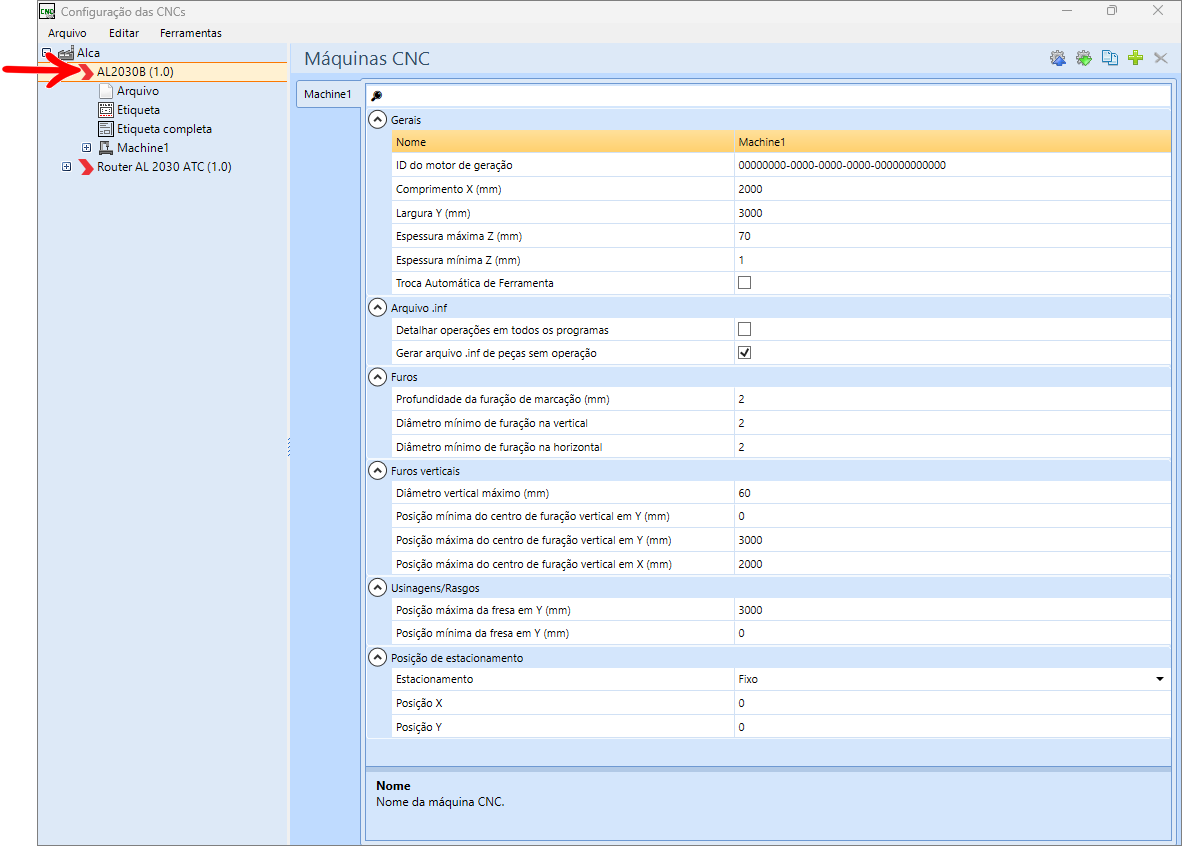Edit Posição Y value
Viewport: 1188px width, 848px height.
(x=952, y=727)
